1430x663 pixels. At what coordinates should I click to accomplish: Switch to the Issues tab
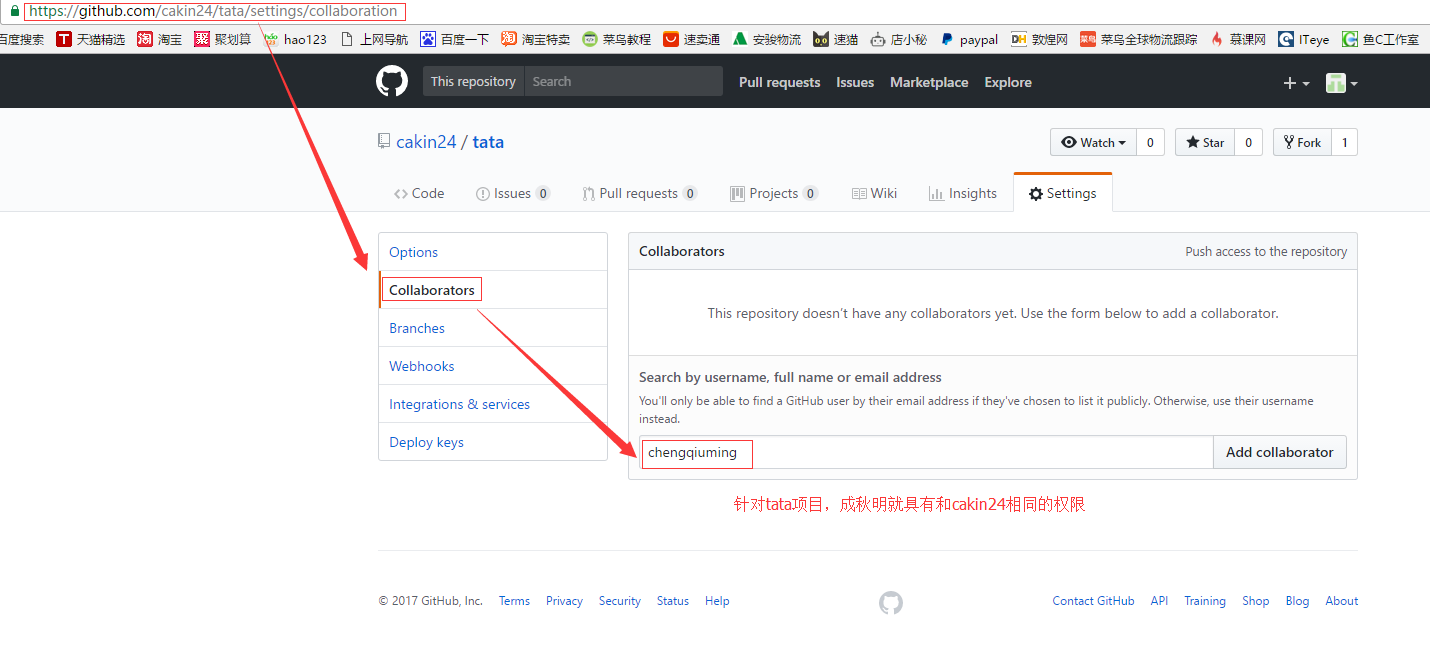pos(513,193)
